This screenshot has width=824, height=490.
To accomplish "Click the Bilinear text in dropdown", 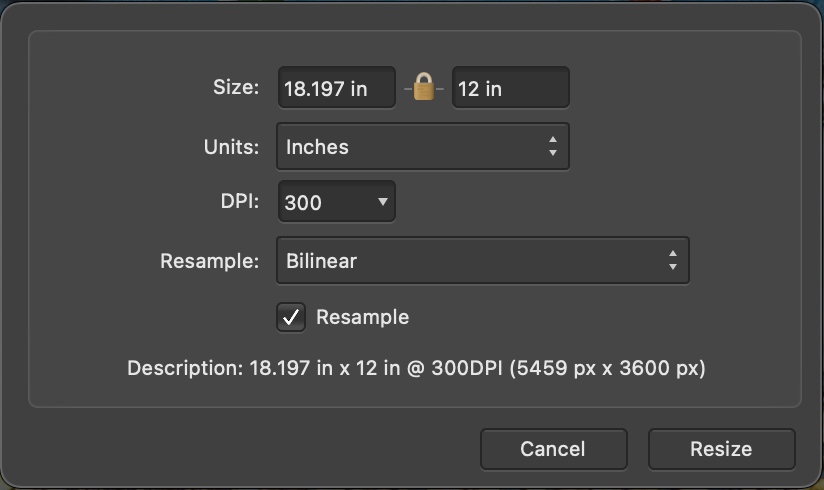I will [x=322, y=261].
